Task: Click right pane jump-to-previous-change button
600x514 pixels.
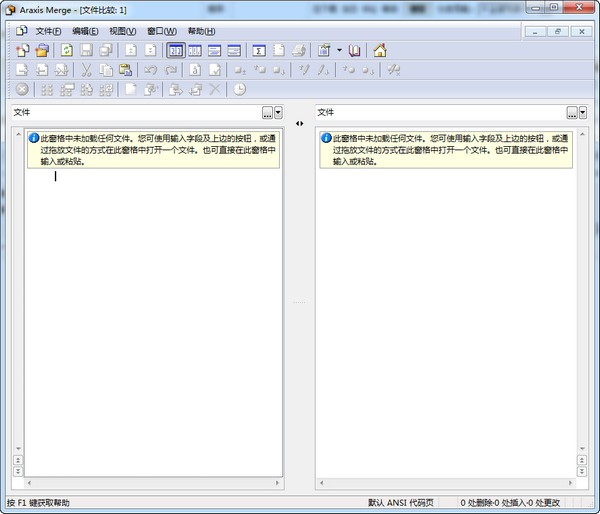Action: [582, 460]
